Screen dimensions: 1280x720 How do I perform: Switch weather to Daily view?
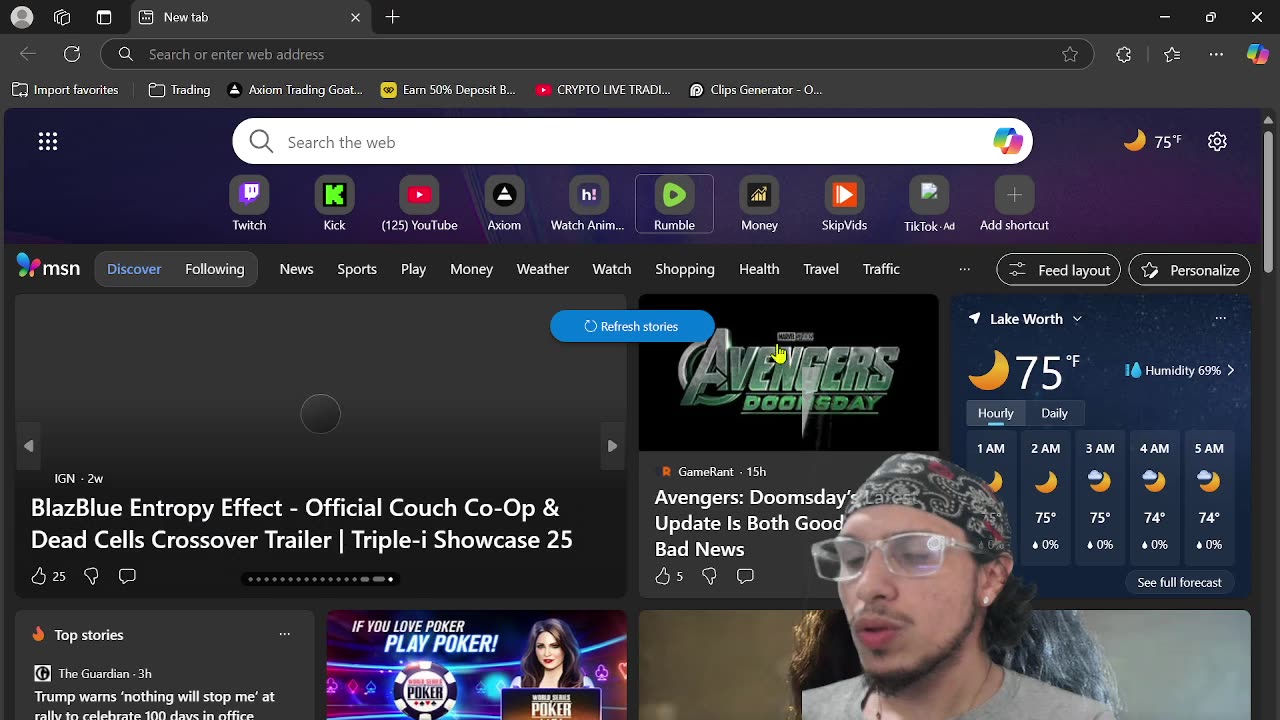[x=1054, y=413]
